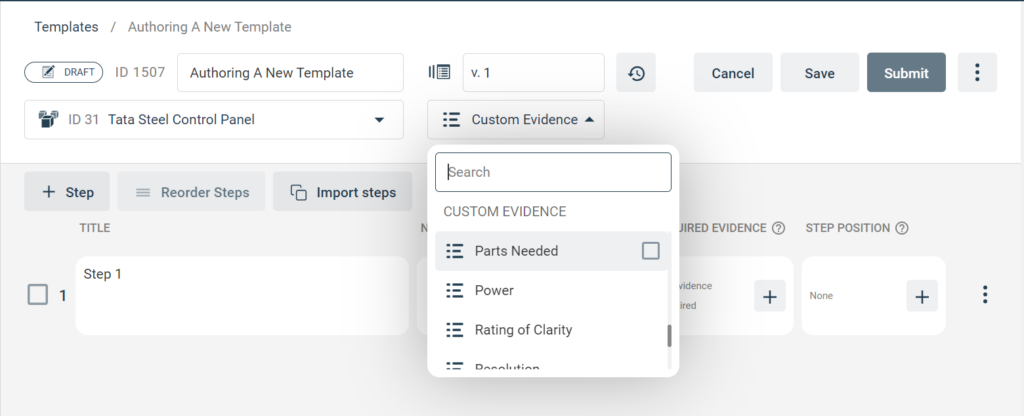Click the list icon beside Rating of Clarity

point(455,330)
